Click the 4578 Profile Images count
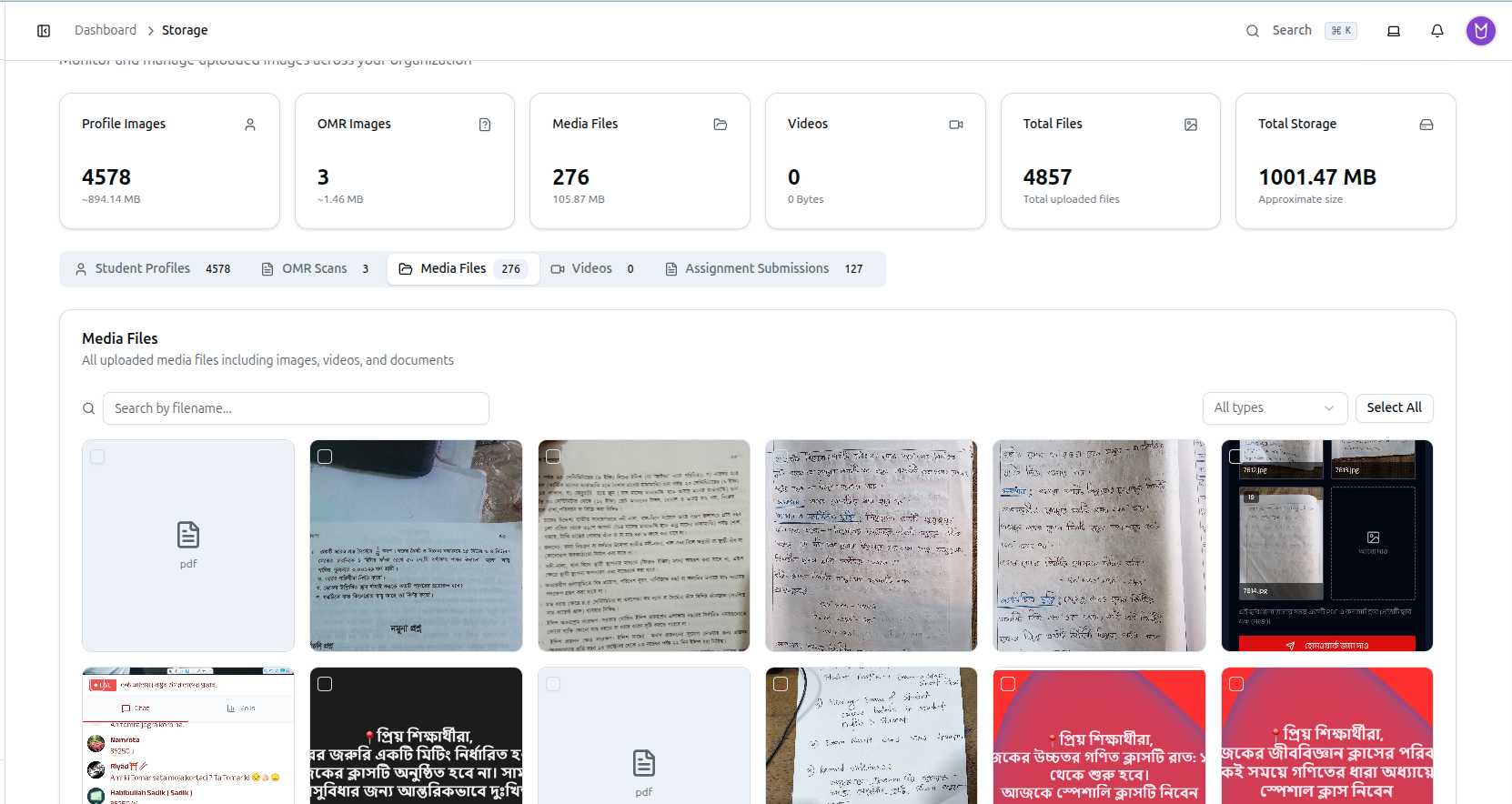Screen dimensions: 1512x804 tap(106, 177)
